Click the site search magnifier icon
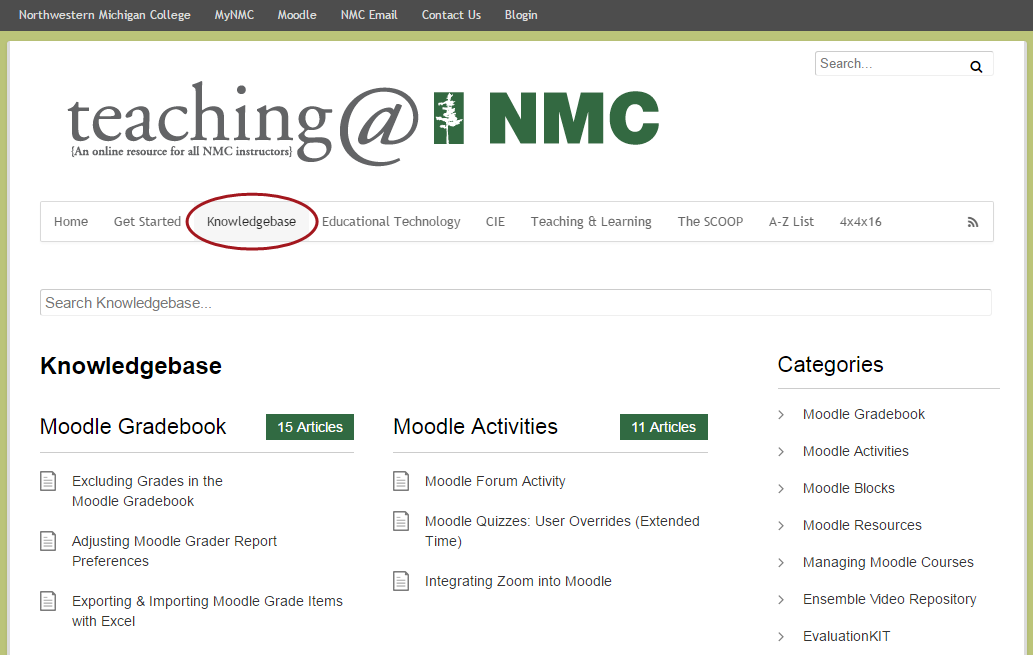This screenshot has height=655, width=1033. (x=976, y=67)
